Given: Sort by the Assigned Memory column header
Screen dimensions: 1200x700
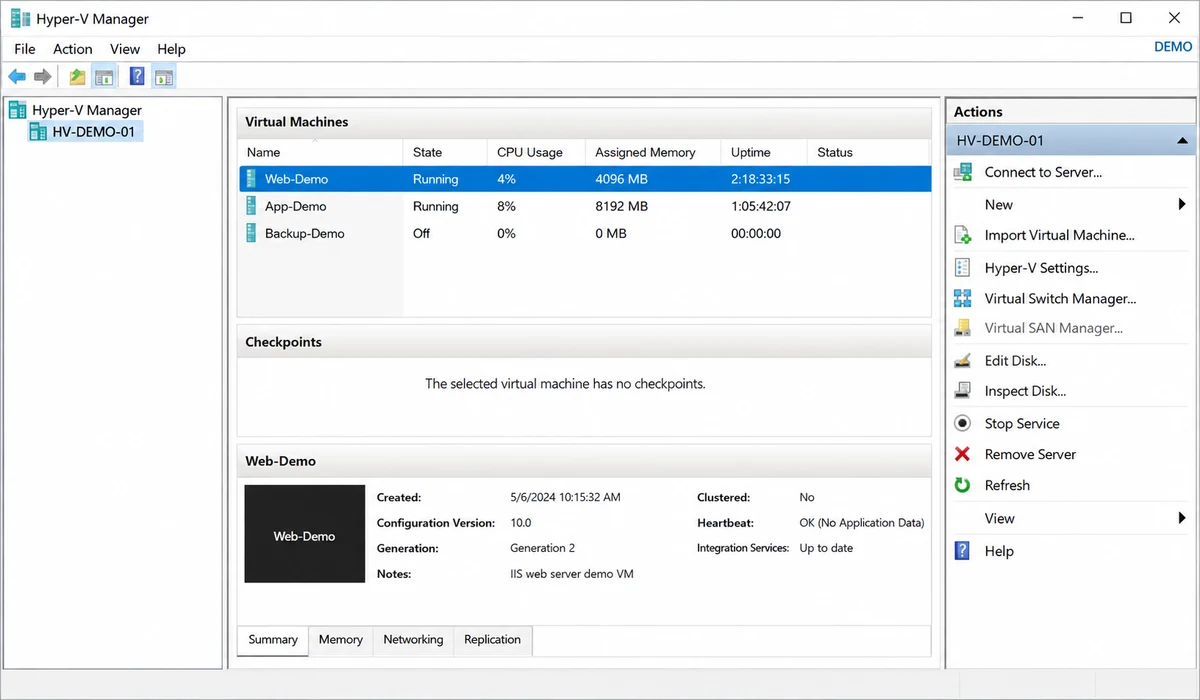Looking at the screenshot, I should tap(653, 152).
